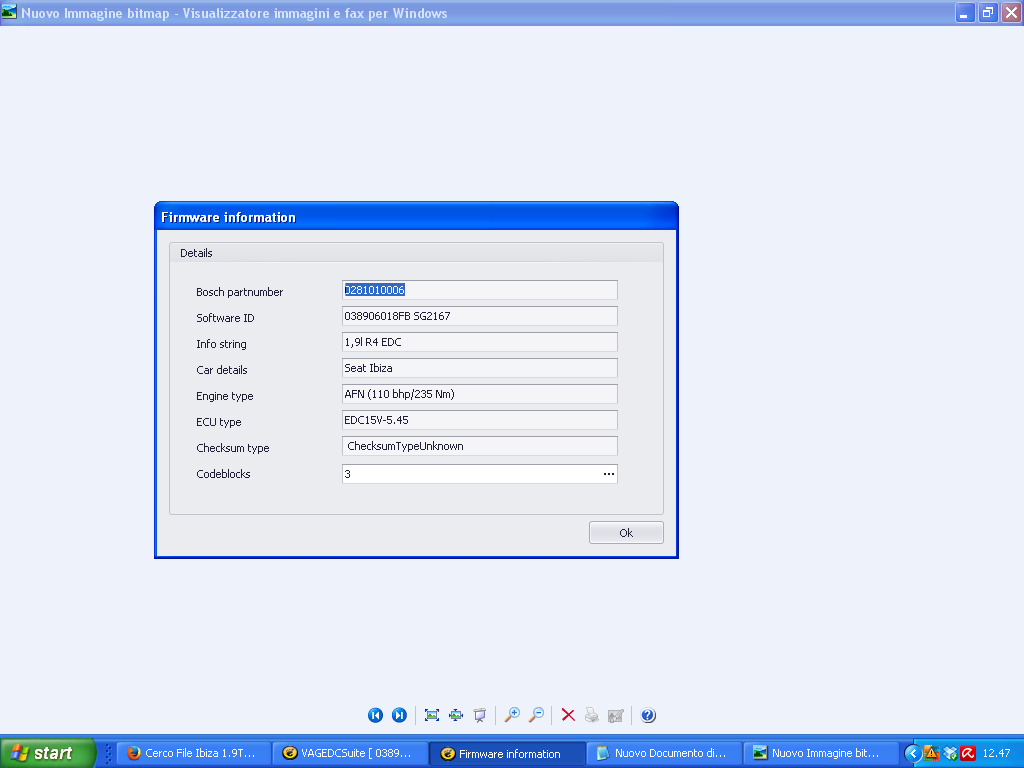Click the Best Fit view icon

tap(432, 715)
